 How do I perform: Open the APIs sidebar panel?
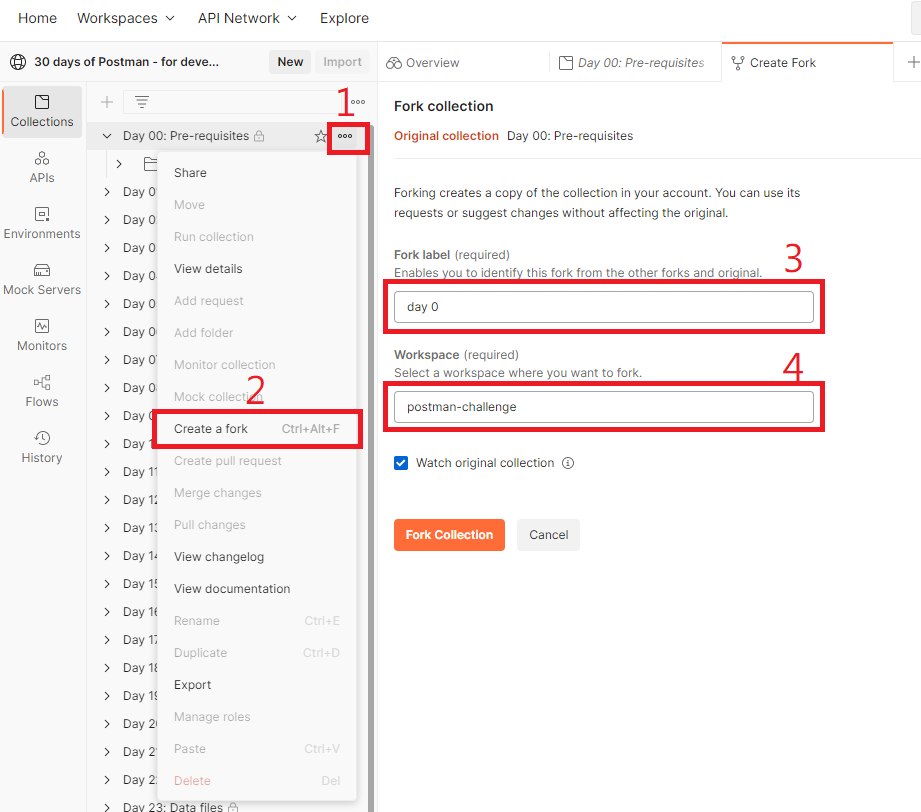coord(42,167)
